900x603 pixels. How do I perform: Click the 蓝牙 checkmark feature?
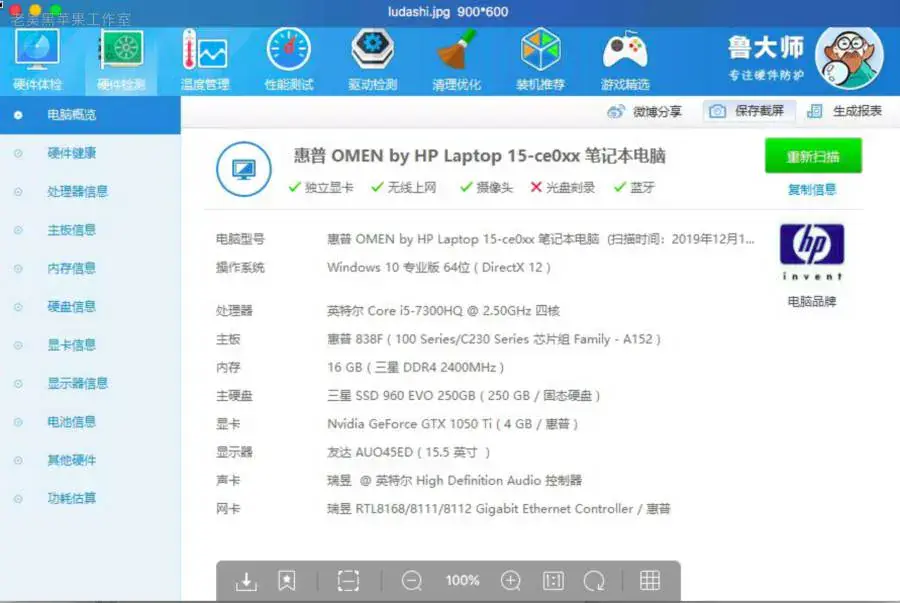634,188
